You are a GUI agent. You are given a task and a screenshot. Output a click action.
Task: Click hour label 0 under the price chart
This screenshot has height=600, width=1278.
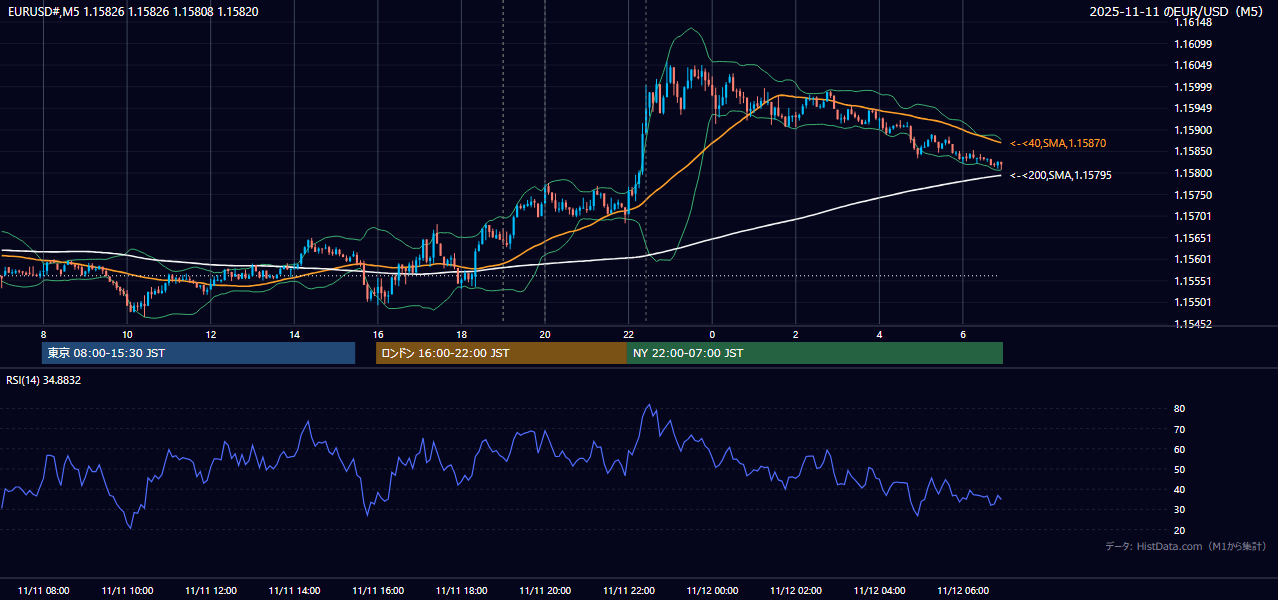712,334
